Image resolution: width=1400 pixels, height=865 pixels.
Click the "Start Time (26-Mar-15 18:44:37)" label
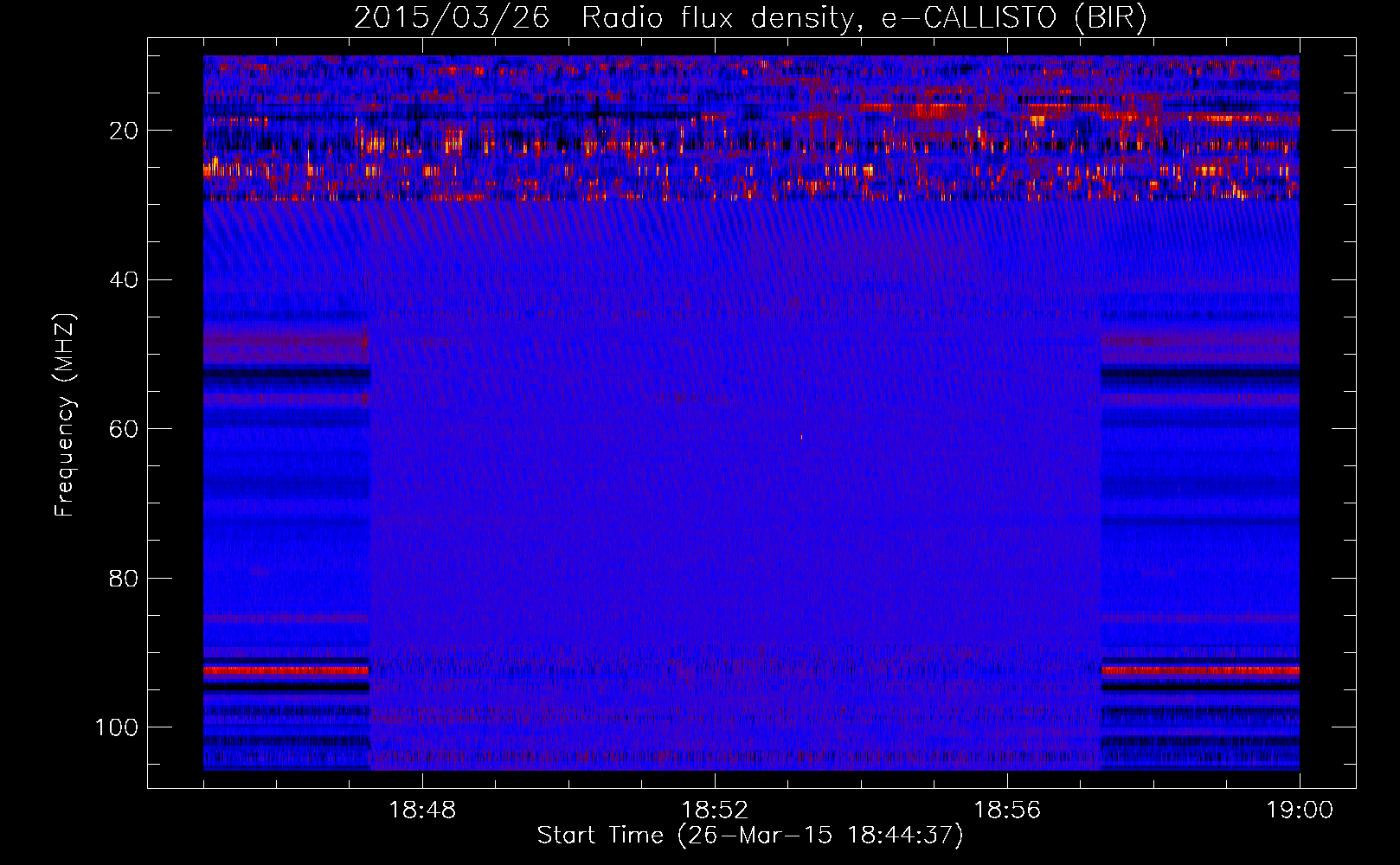coord(750,836)
